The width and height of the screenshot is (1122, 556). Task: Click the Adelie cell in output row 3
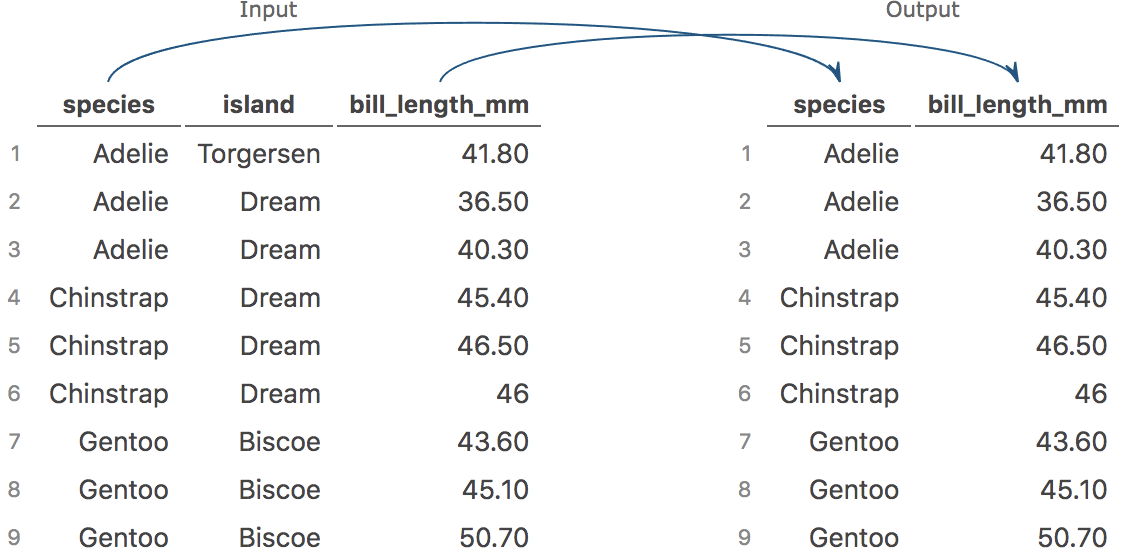point(861,250)
